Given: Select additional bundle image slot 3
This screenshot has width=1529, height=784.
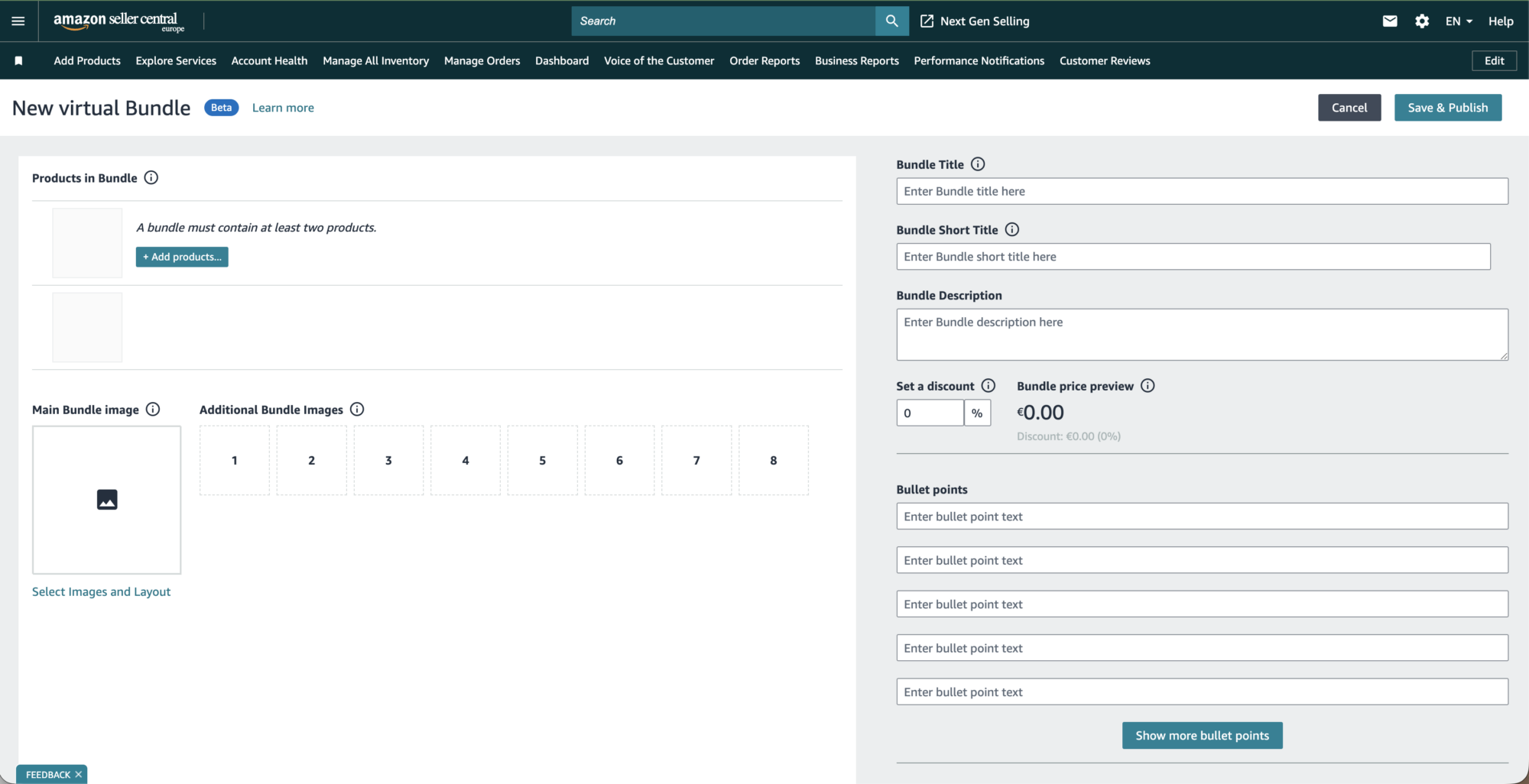Looking at the screenshot, I should [x=388, y=460].
